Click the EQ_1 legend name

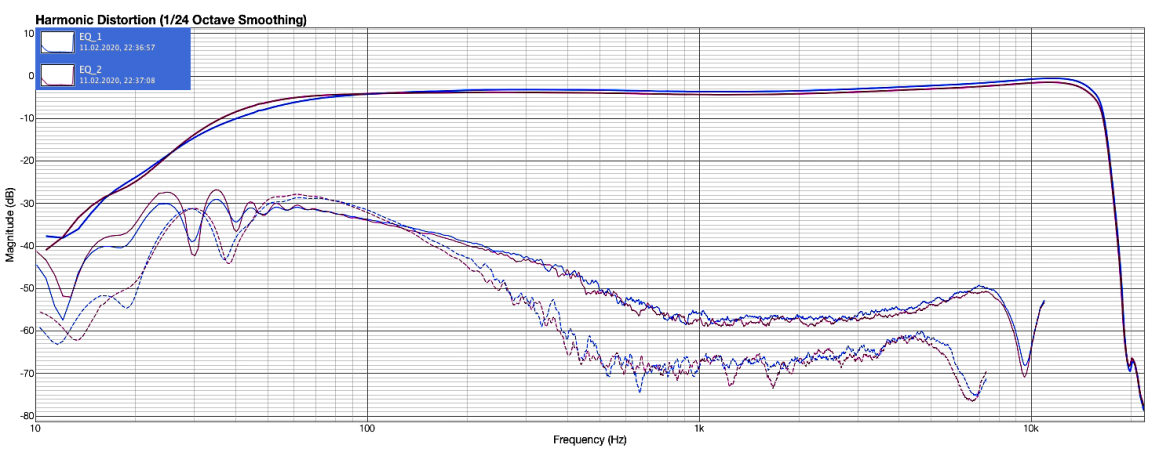(x=91, y=37)
